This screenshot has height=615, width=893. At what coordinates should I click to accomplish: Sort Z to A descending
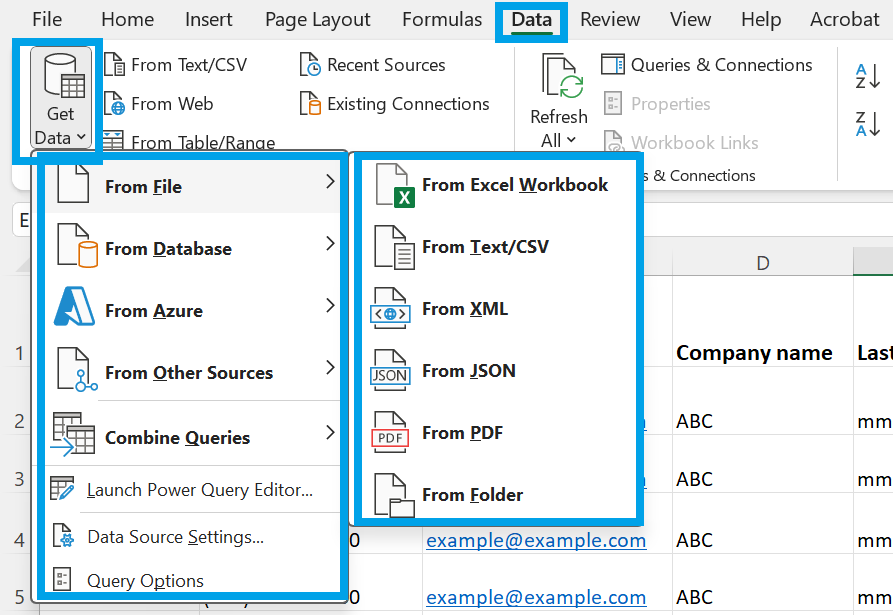pos(867,124)
